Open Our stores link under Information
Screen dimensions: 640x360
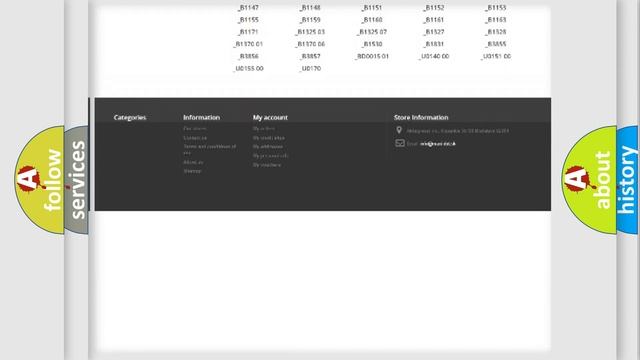point(195,129)
